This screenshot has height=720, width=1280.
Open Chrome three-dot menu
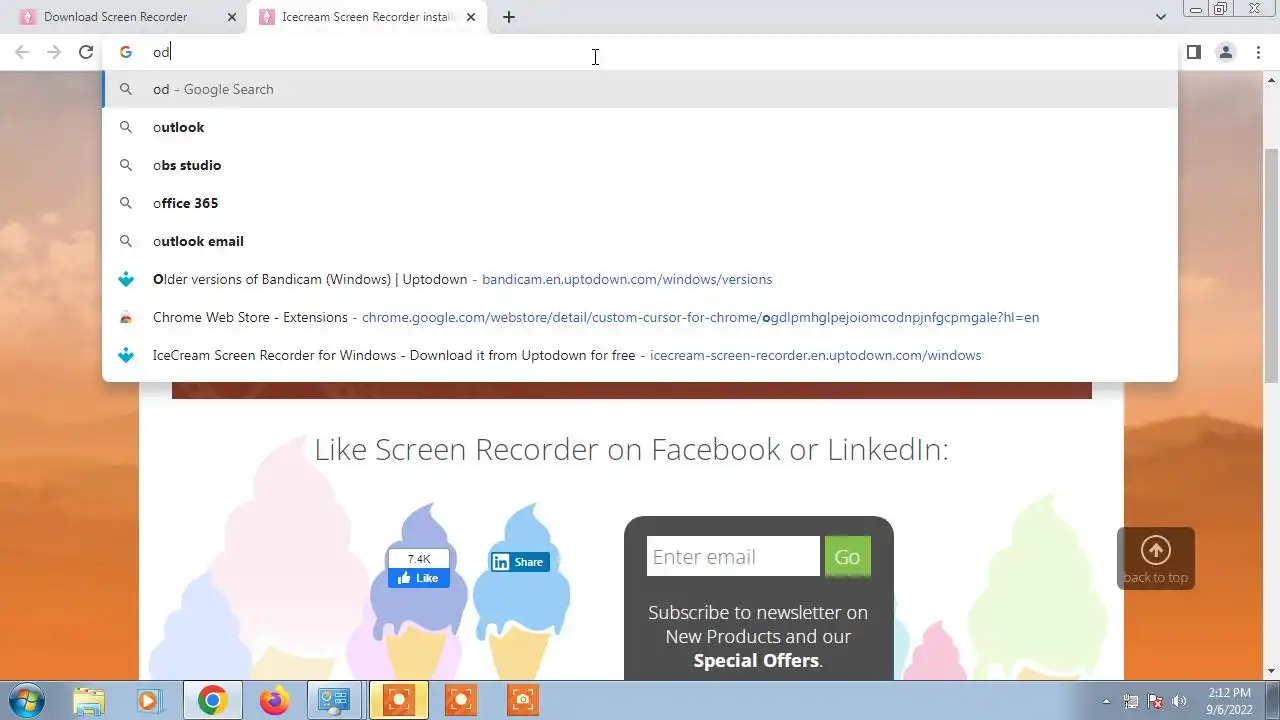tap(1258, 52)
